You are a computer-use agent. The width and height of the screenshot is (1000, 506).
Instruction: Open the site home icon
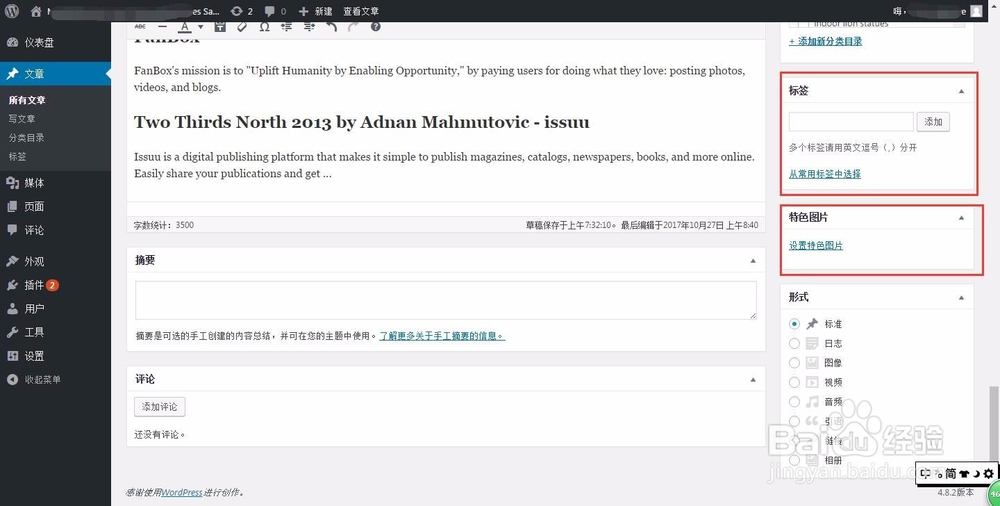[36, 11]
